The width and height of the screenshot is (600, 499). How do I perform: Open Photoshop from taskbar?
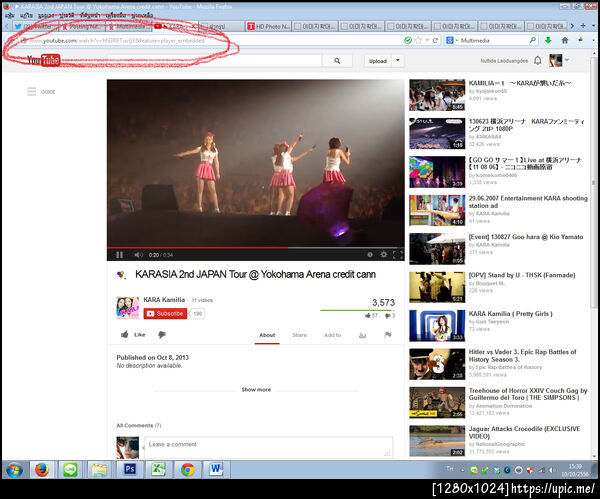pos(129,470)
